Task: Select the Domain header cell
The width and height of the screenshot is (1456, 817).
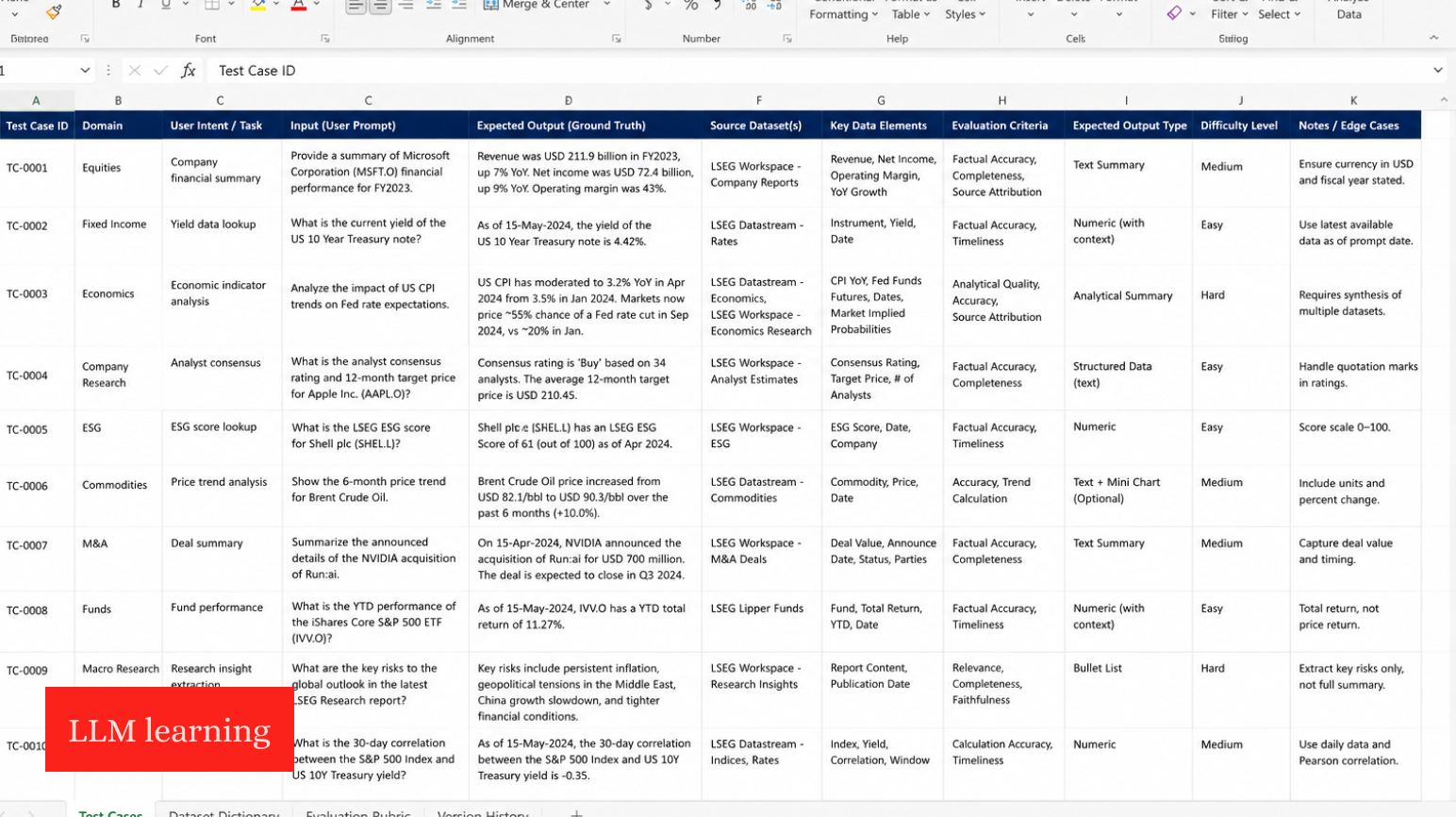Action: coord(118,125)
